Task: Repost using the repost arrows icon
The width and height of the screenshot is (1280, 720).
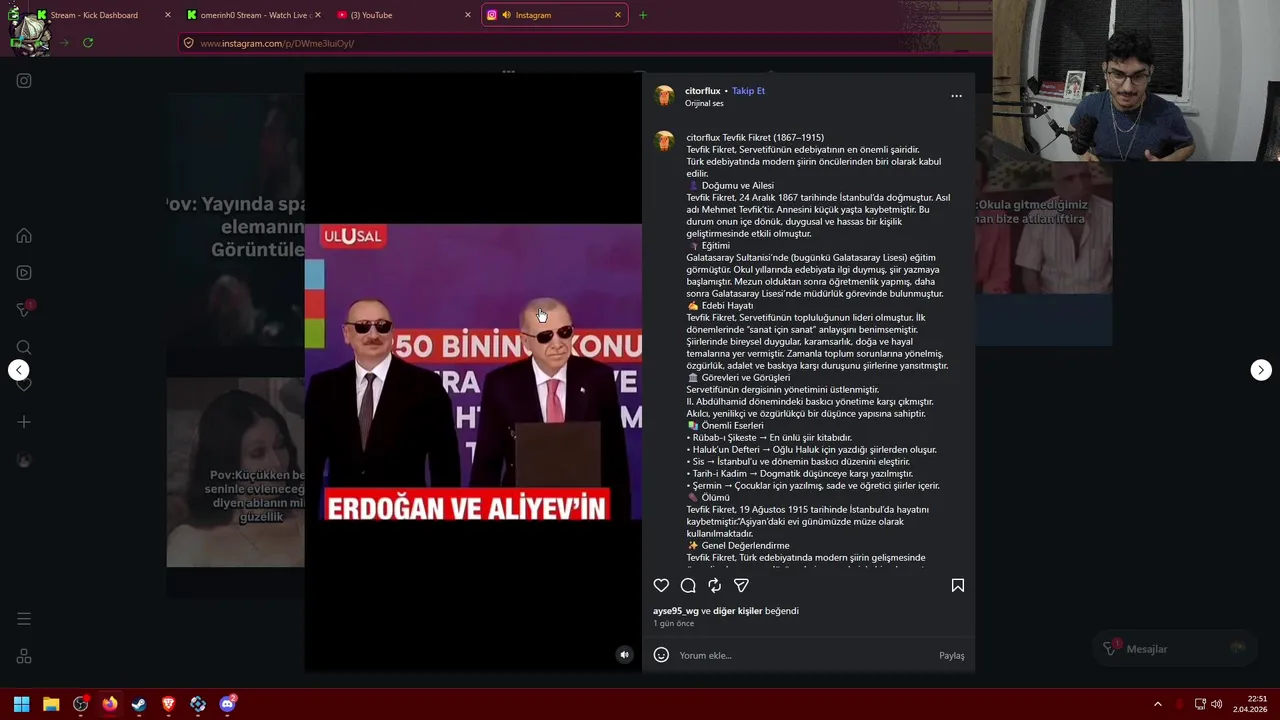Action: [x=714, y=586]
